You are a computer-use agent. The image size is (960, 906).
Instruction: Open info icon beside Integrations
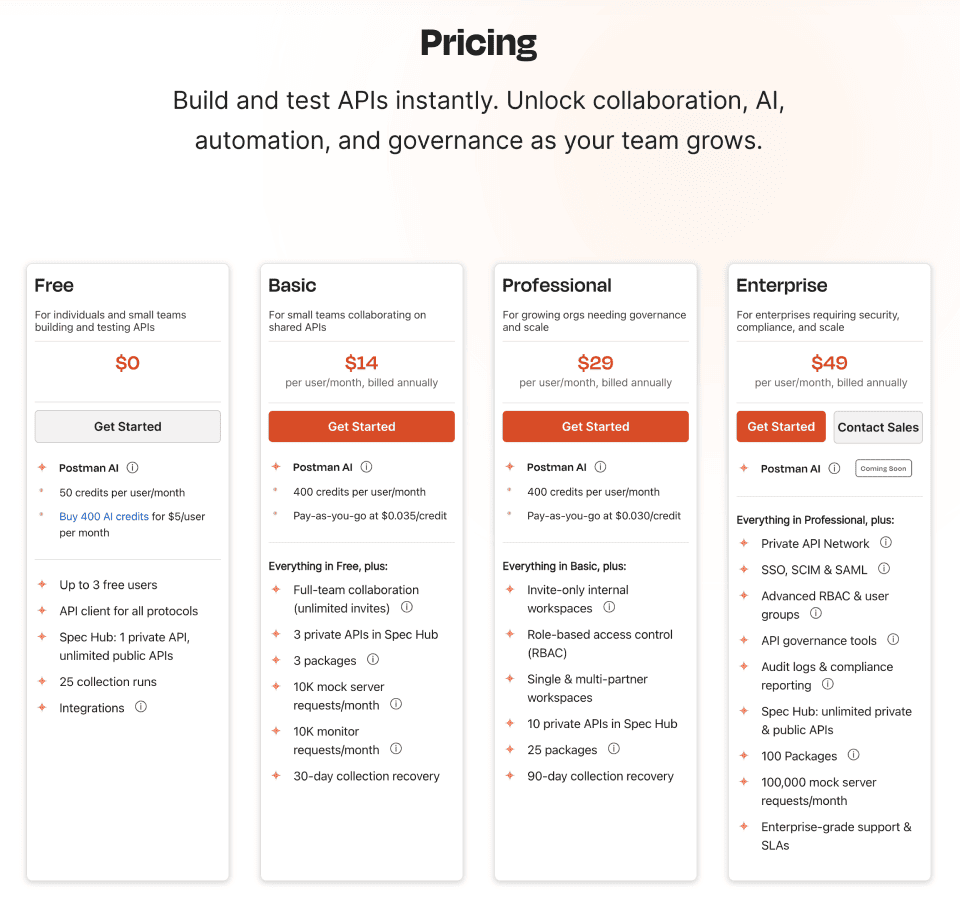click(141, 707)
